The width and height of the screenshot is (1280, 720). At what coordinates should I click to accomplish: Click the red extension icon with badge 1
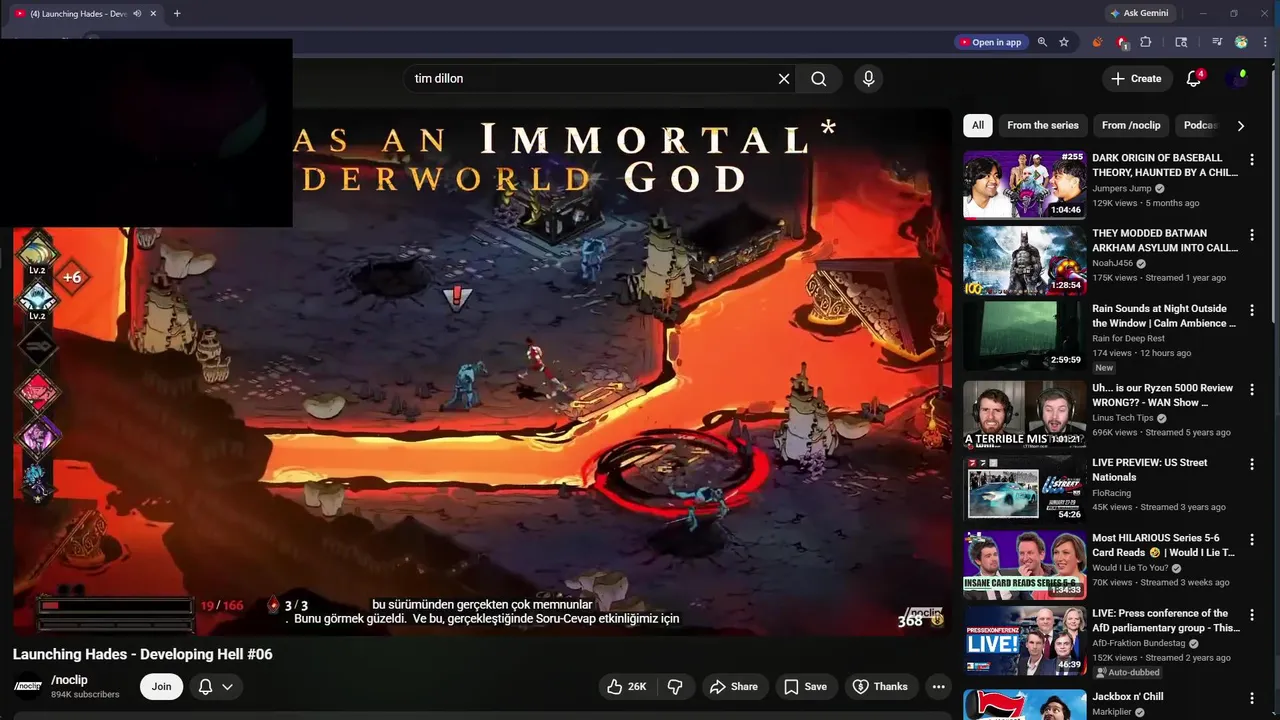1122,42
